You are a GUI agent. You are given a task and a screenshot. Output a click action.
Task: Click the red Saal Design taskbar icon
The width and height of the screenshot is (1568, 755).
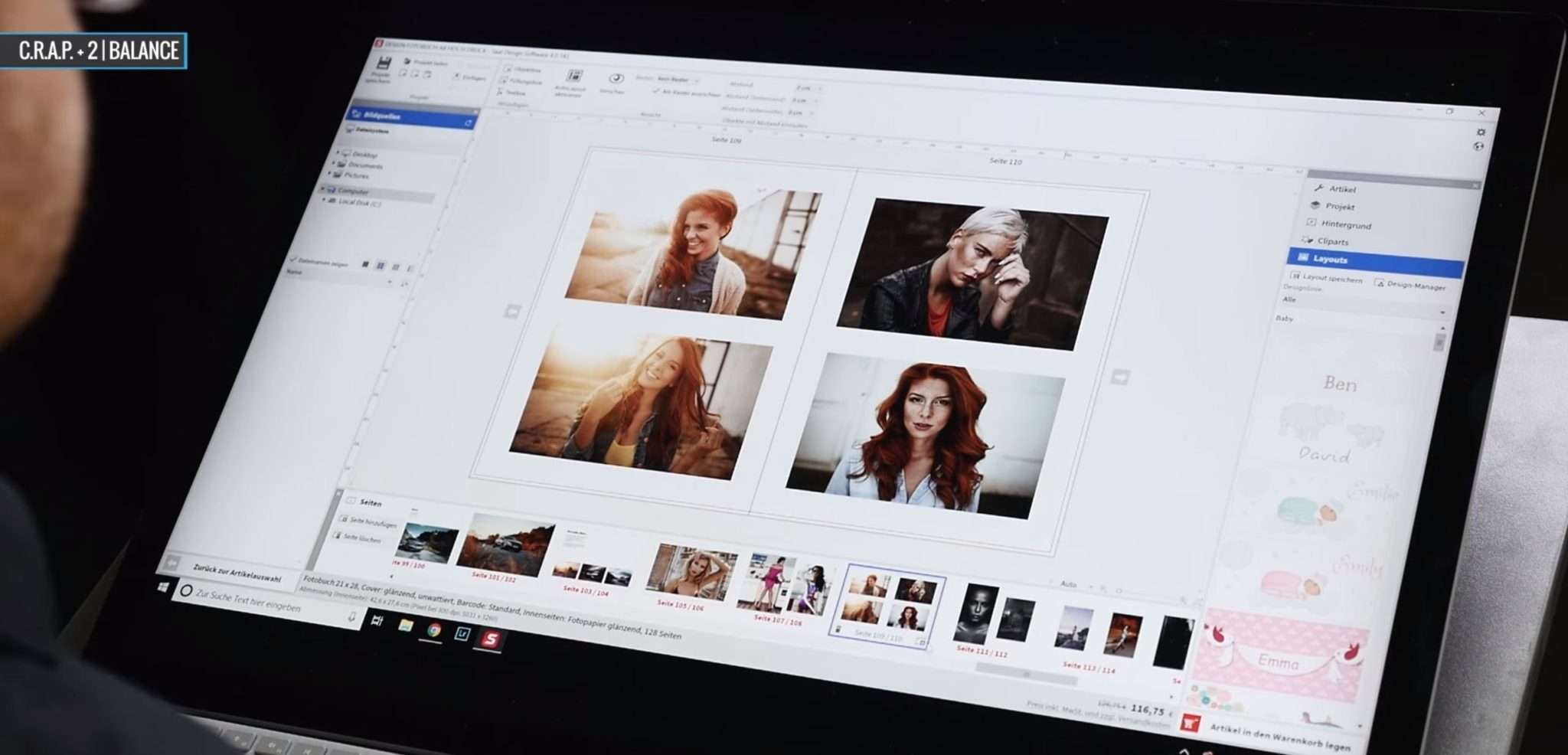pyautogui.click(x=491, y=638)
